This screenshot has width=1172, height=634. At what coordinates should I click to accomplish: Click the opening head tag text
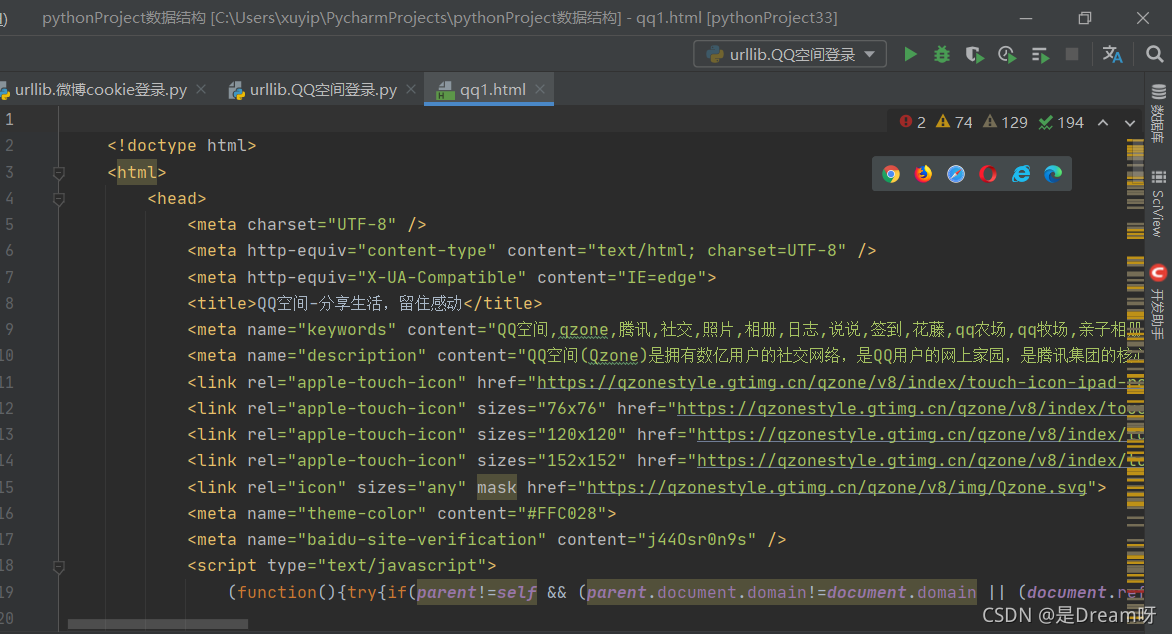tap(177, 199)
